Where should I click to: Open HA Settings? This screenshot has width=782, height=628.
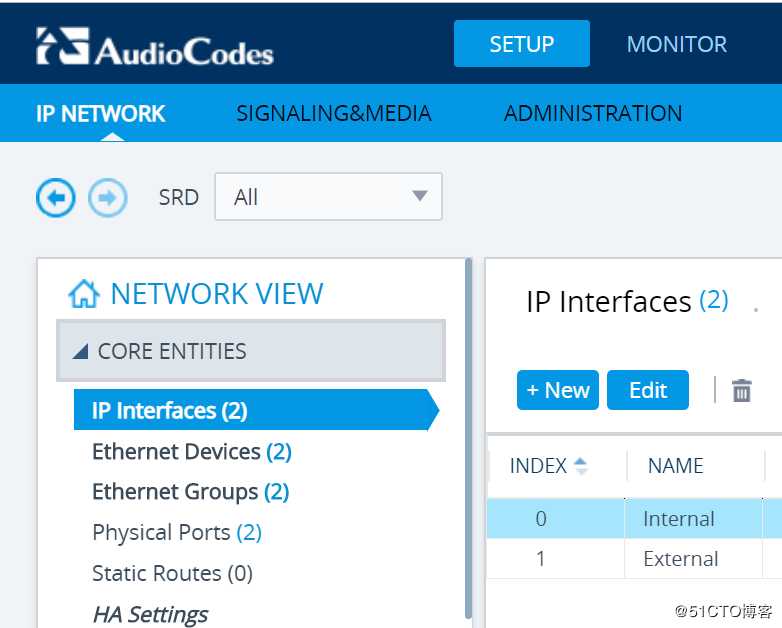pos(150,615)
